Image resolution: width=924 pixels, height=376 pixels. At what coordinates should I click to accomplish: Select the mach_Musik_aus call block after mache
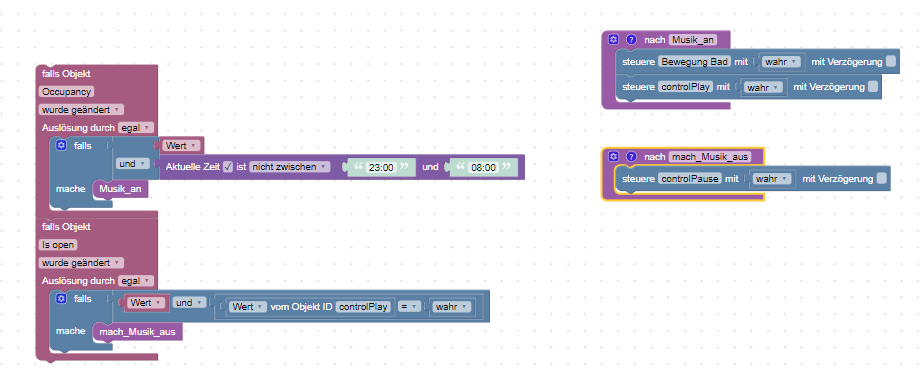click(x=137, y=332)
